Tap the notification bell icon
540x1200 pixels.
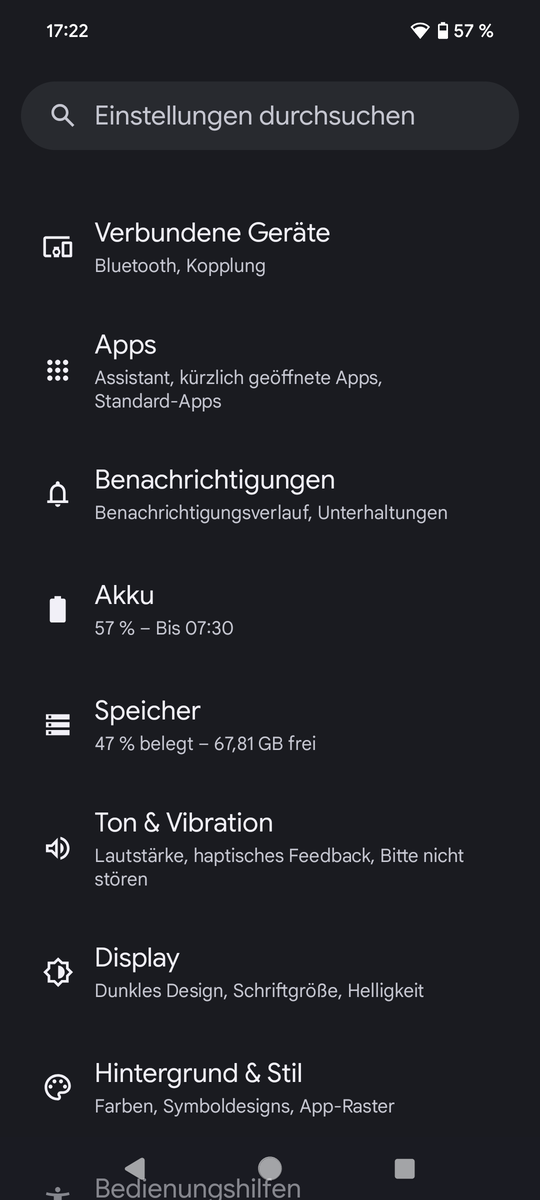pos(58,494)
